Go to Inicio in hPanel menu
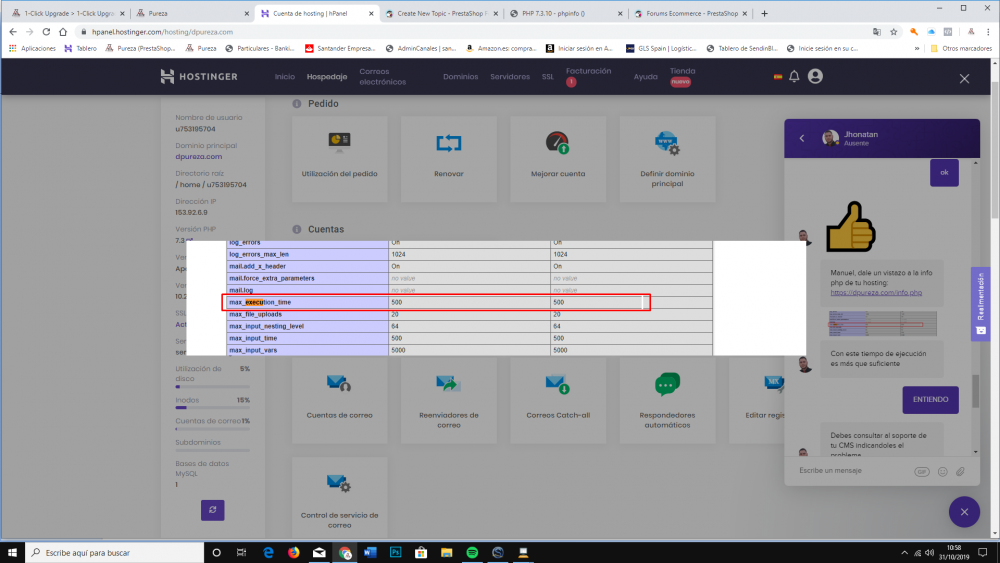This screenshot has height=563, width=1000. click(284, 77)
